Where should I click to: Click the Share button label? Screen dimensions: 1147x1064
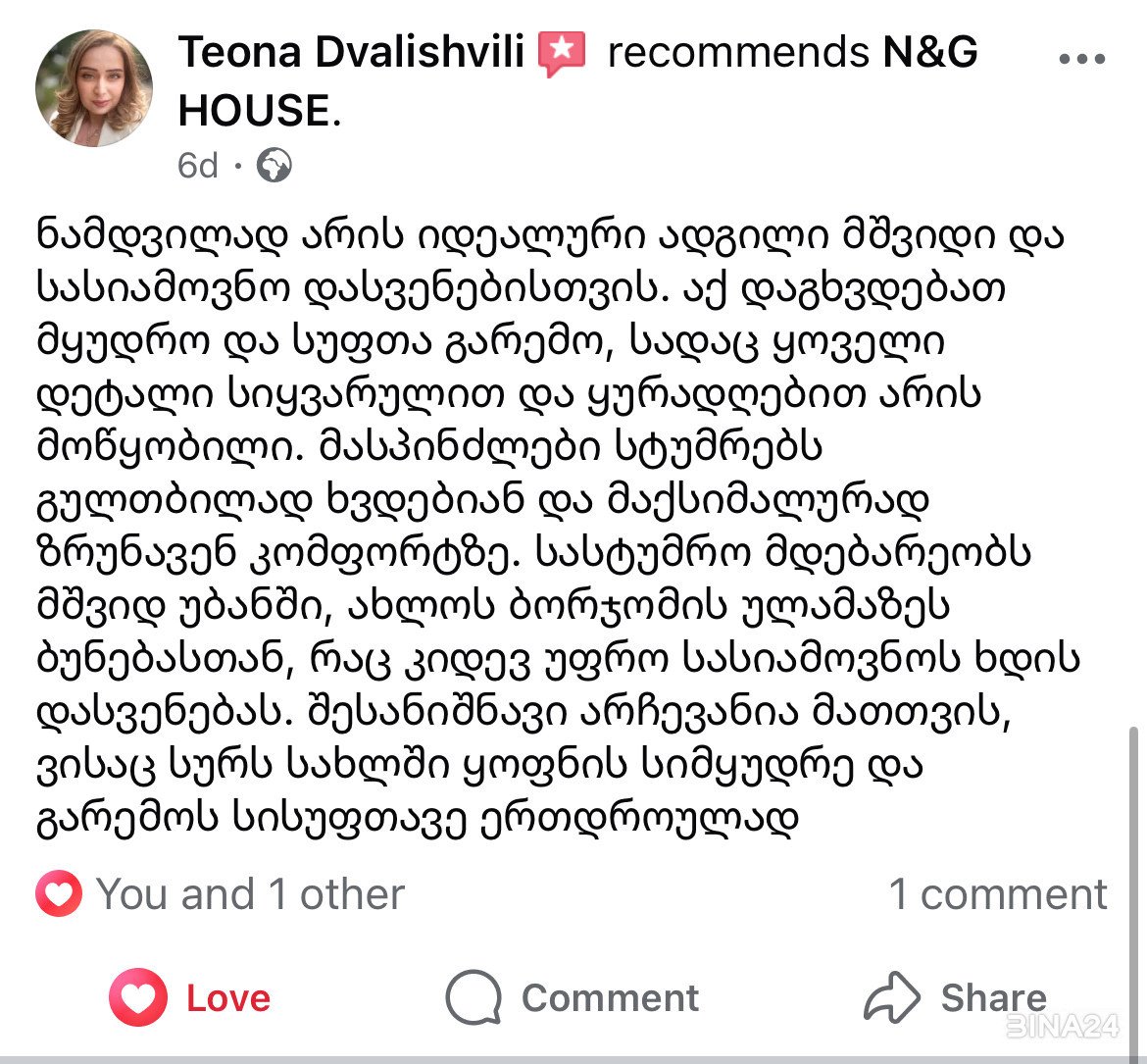pos(993,998)
